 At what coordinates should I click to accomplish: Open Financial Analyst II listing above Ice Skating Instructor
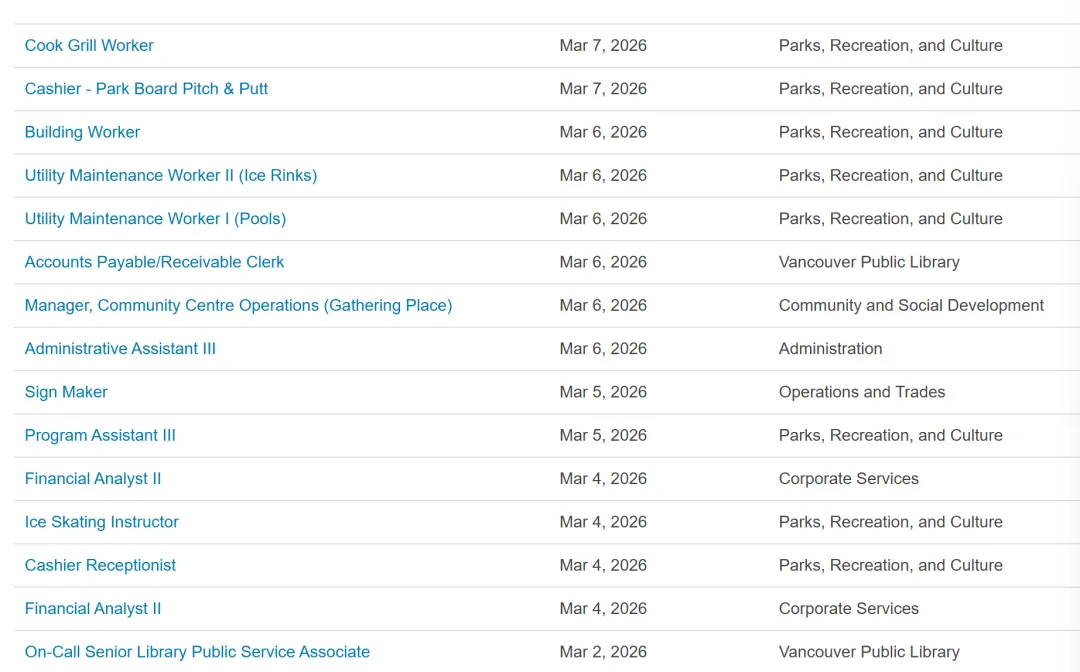93,478
